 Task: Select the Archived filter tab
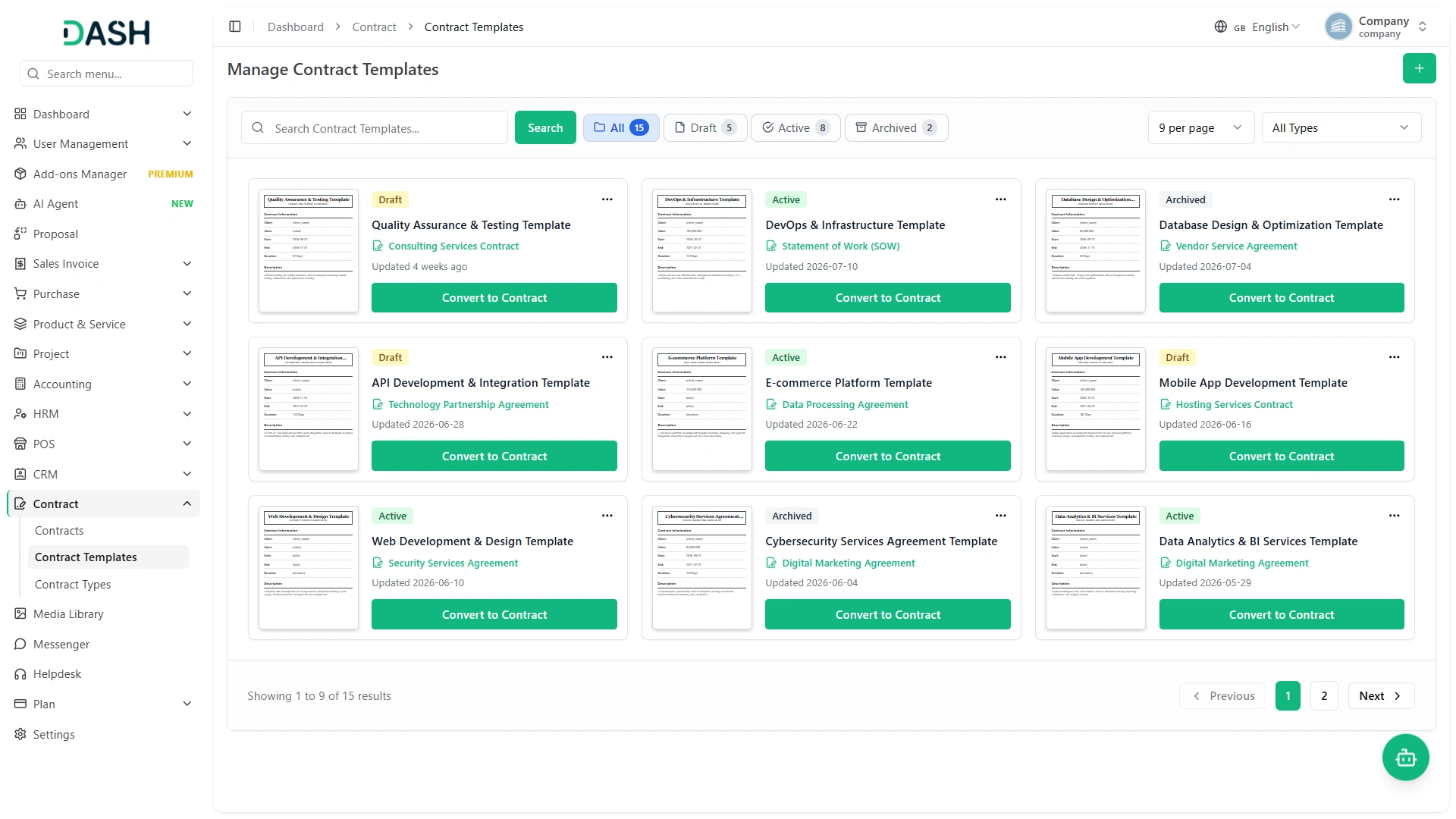pos(896,127)
